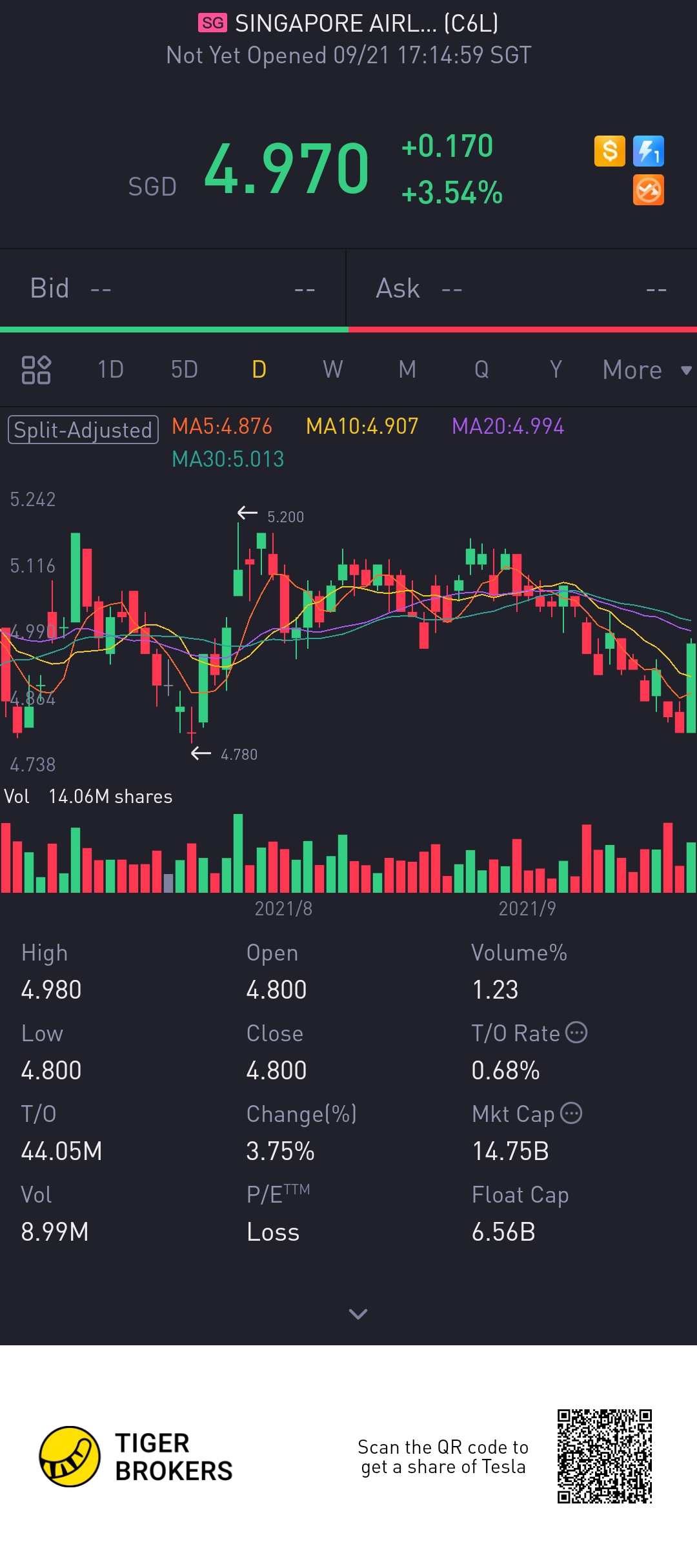Select the weekly W chart tab
Screen dimensions: 697x1568
click(333, 370)
